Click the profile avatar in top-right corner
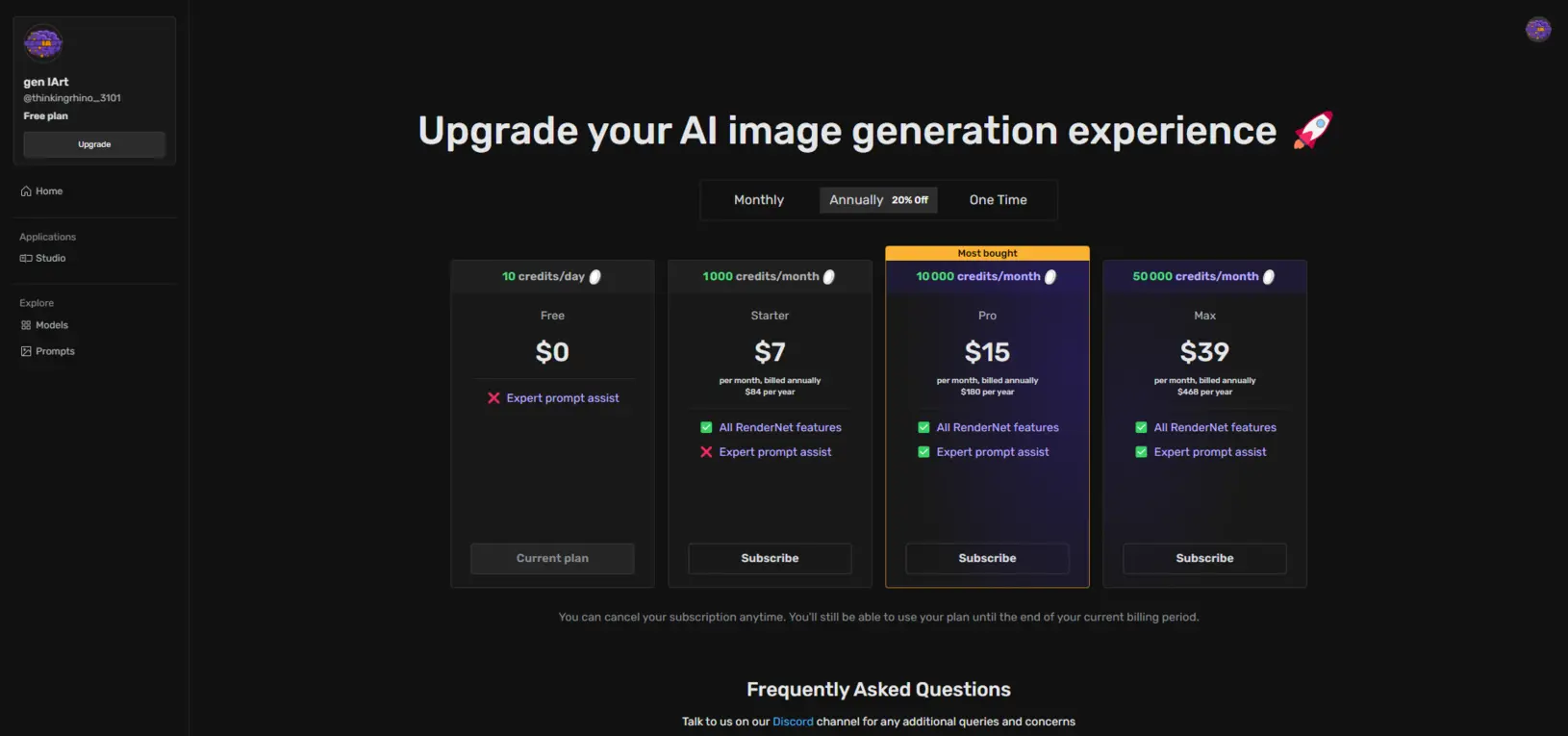The image size is (1568, 736). click(1538, 30)
